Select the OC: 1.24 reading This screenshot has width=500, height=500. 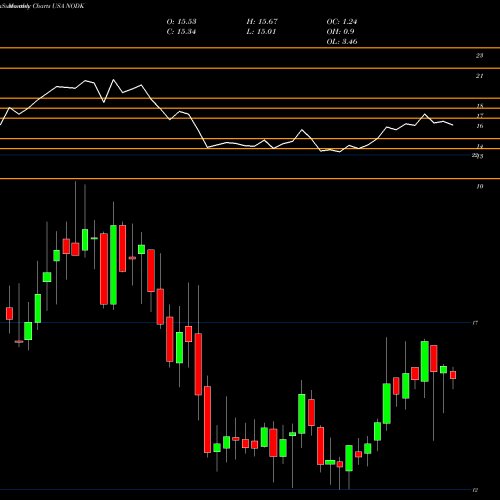point(342,22)
